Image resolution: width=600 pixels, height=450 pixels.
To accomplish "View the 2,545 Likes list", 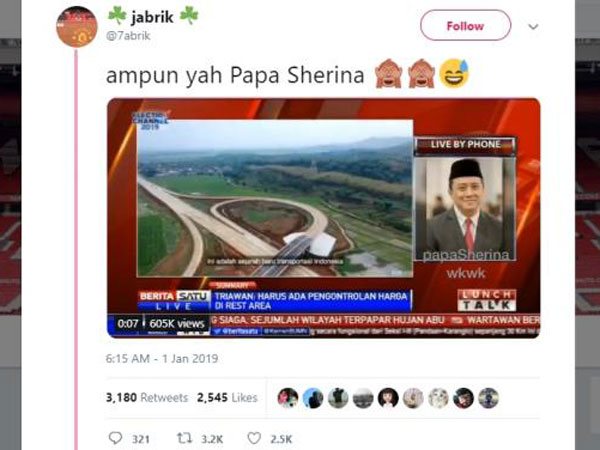I will 227,398.
